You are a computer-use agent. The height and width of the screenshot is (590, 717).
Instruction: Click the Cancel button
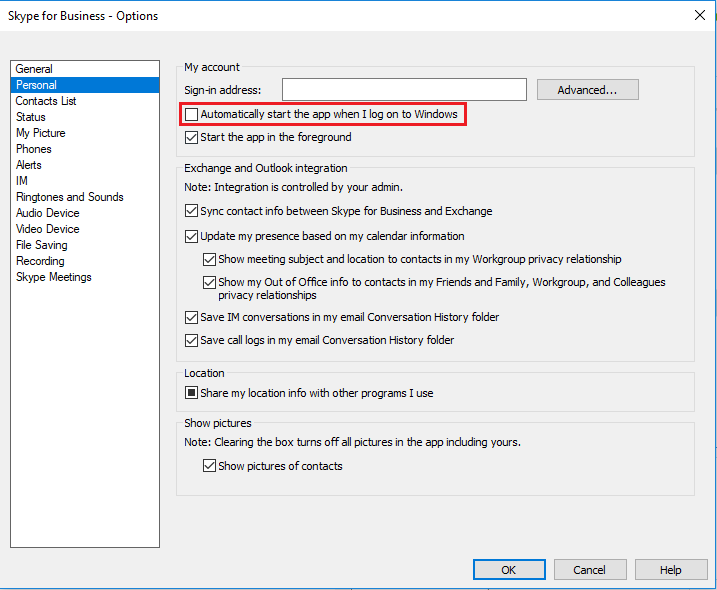point(590,570)
